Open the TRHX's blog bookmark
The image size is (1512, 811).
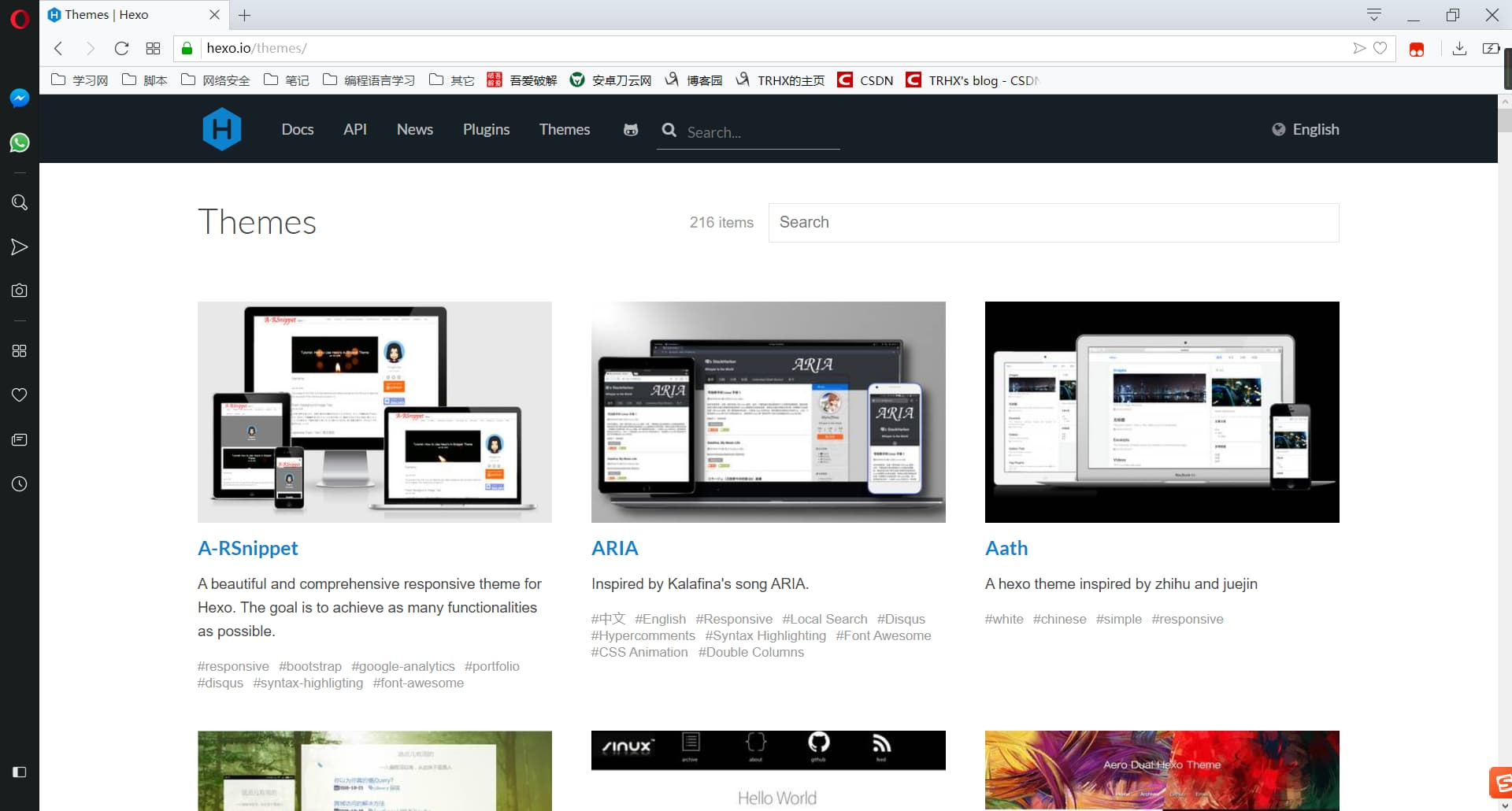[973, 80]
